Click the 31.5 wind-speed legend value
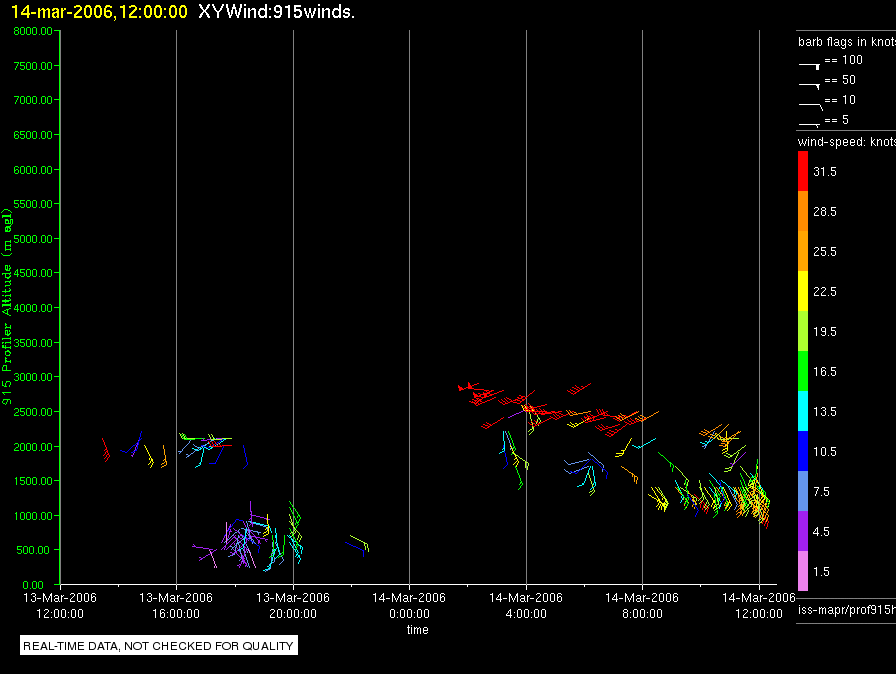The height and width of the screenshot is (674, 896). coord(825,171)
